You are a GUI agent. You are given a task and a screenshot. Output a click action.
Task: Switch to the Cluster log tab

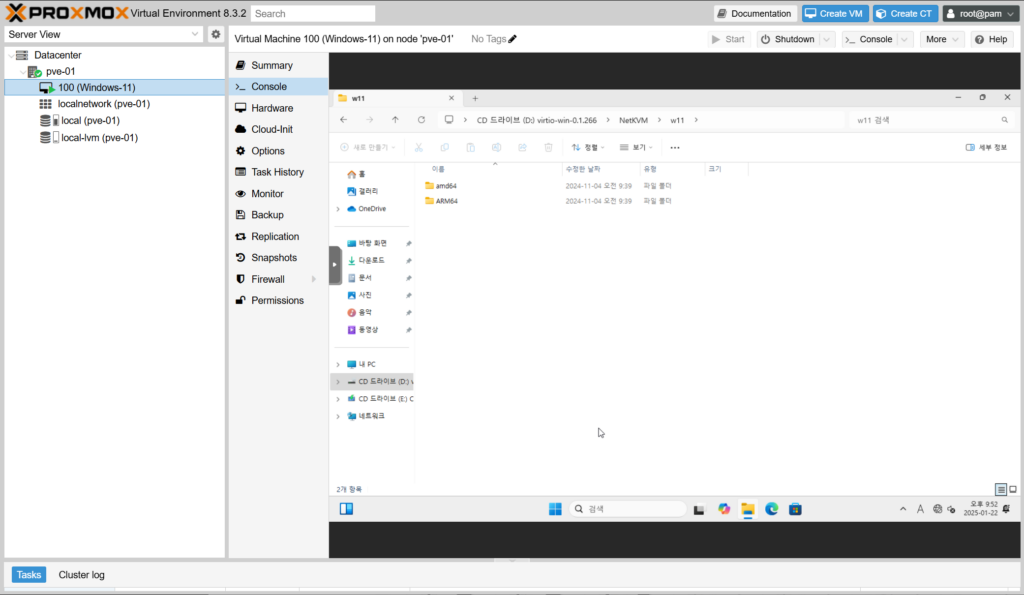[x=81, y=575]
